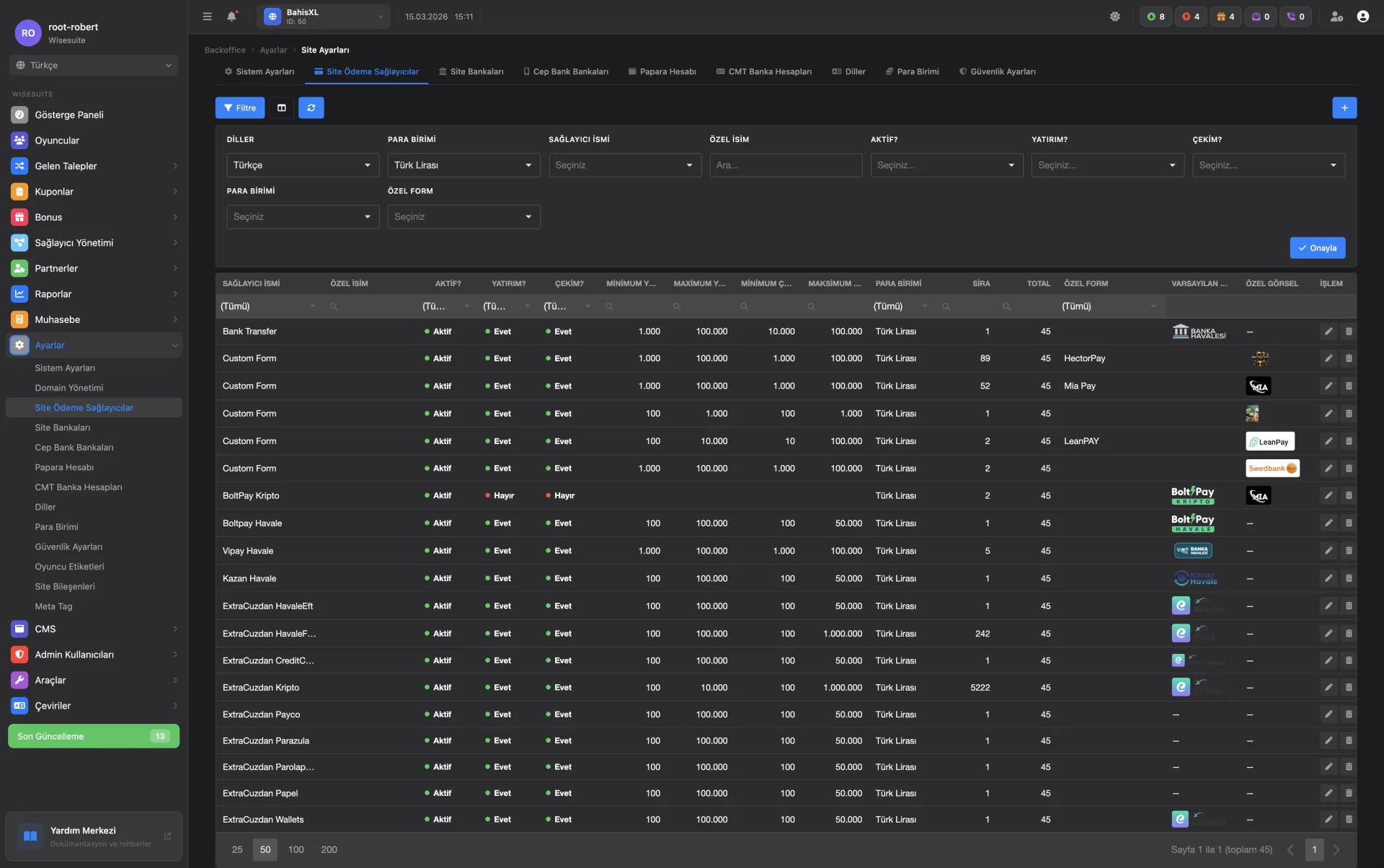The image size is (1384, 868).
Task: Open the Aktif? filter dropdown
Action: (x=946, y=166)
